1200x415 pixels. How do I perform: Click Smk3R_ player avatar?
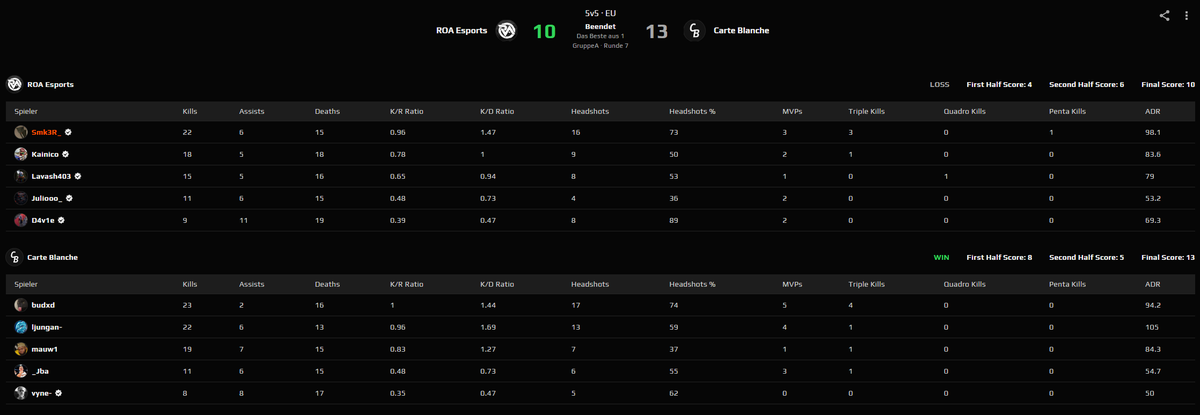[21, 132]
